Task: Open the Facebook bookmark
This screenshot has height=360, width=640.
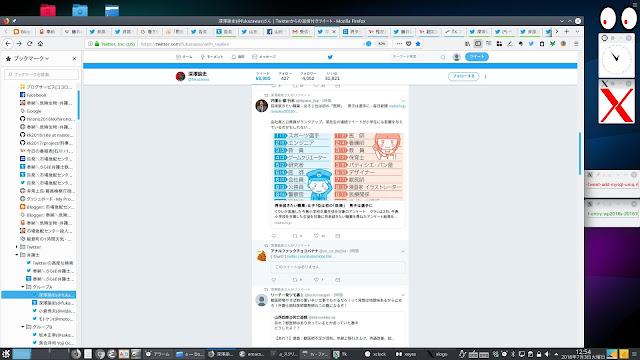Action: (33, 95)
